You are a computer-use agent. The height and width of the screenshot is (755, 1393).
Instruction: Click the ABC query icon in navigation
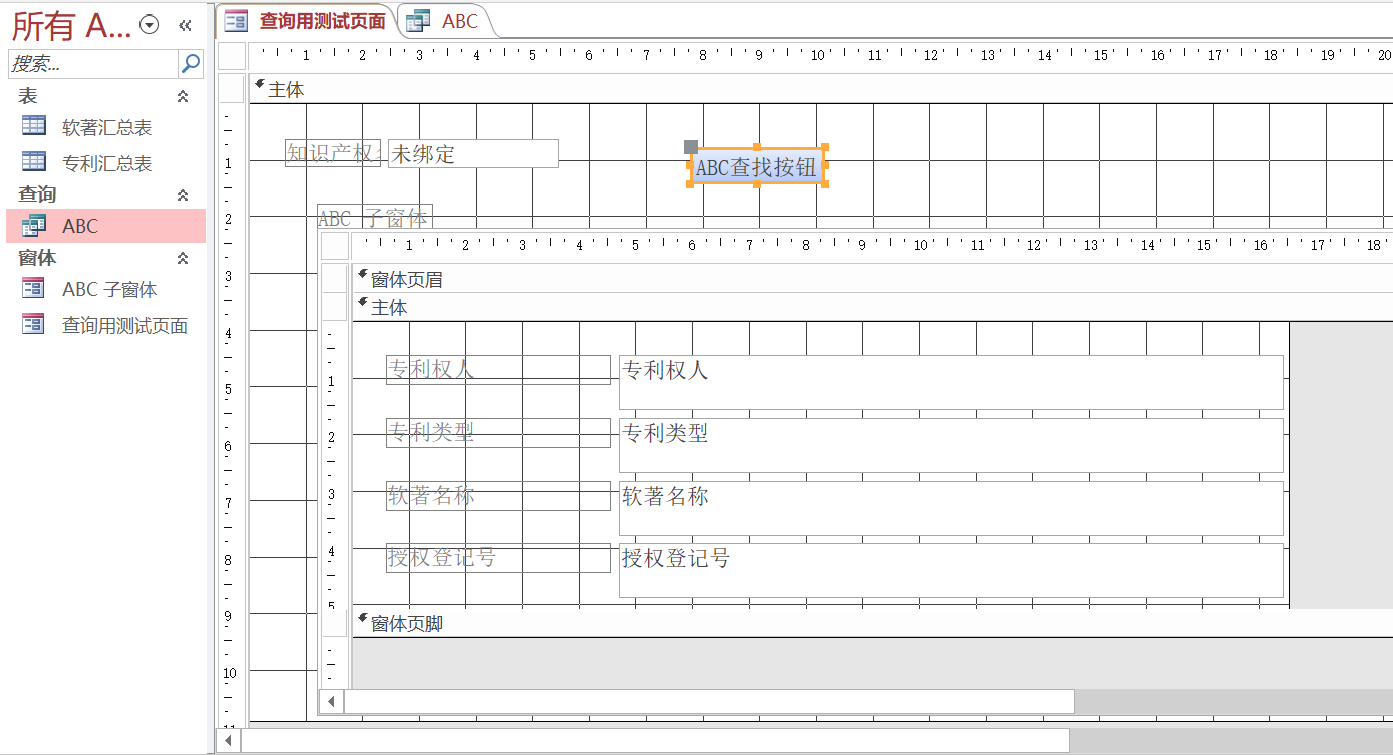(34, 225)
